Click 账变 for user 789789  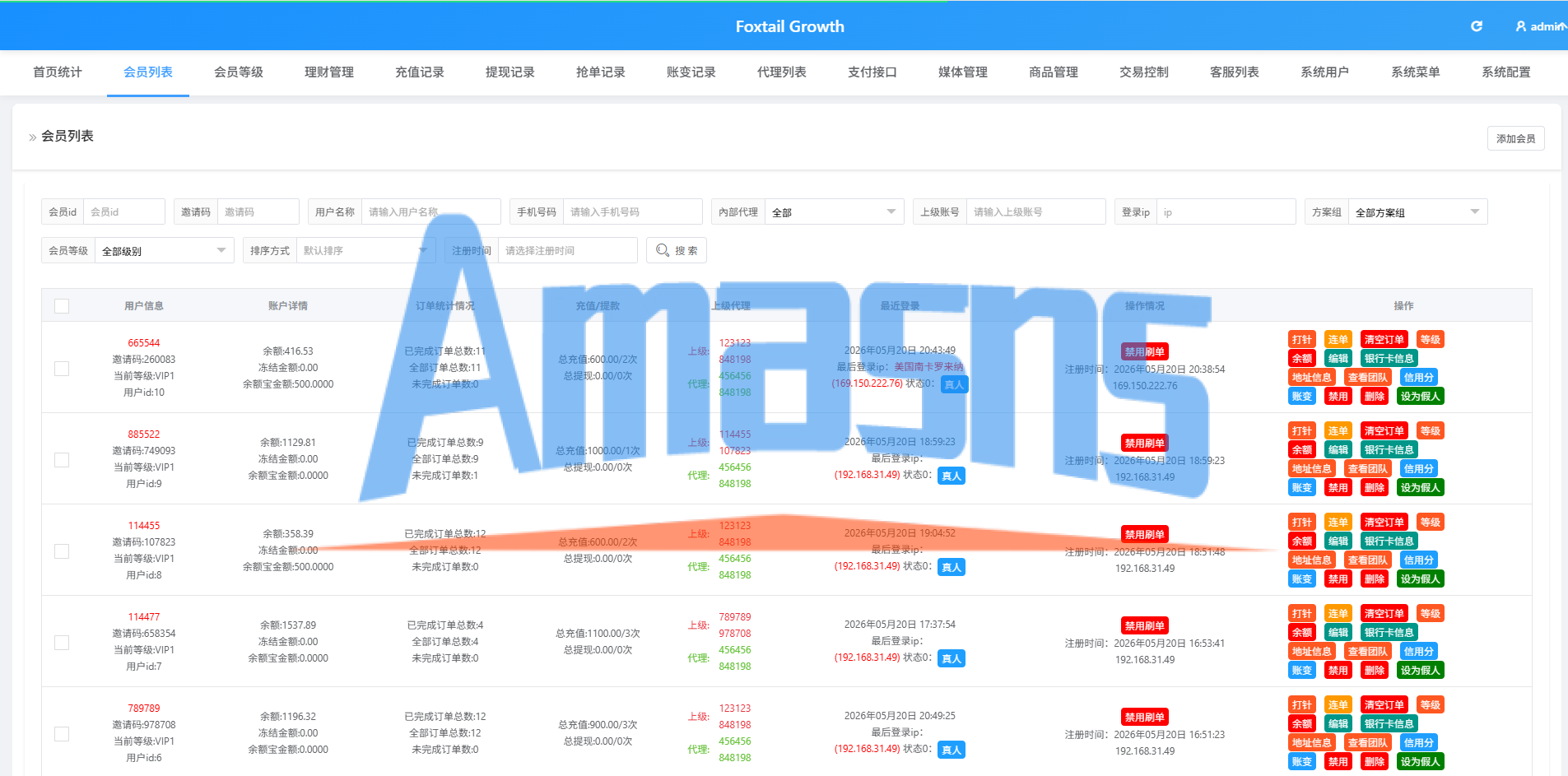click(x=1302, y=762)
